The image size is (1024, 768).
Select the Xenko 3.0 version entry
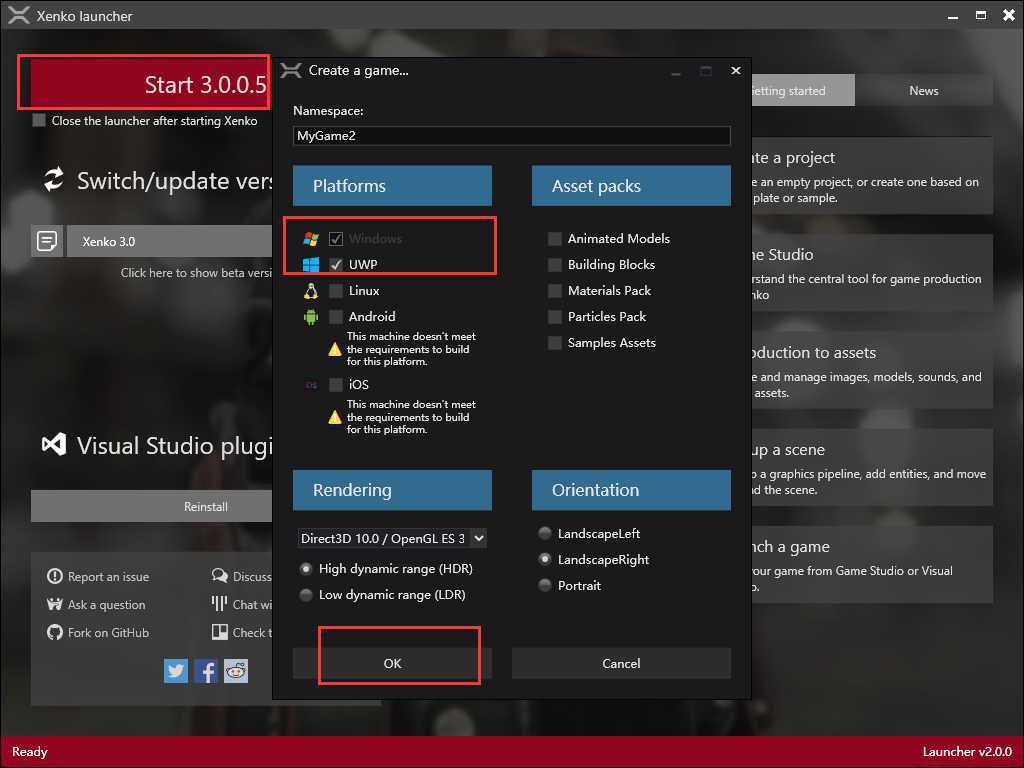(x=170, y=241)
